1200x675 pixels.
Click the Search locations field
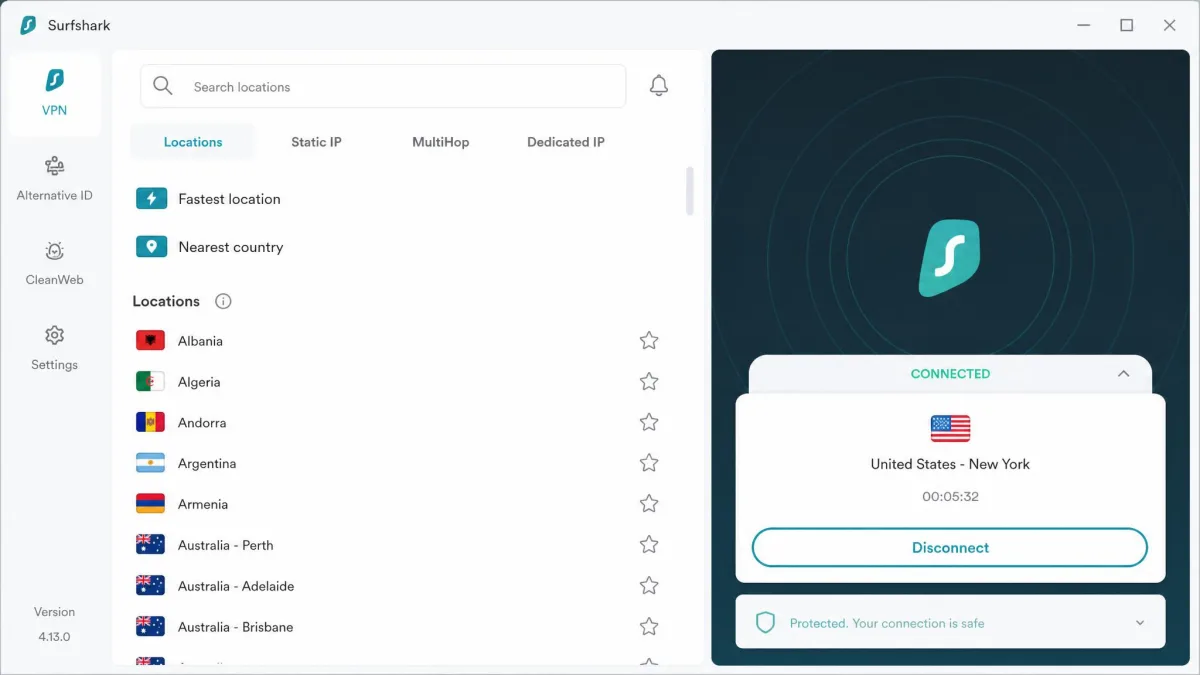(x=383, y=87)
